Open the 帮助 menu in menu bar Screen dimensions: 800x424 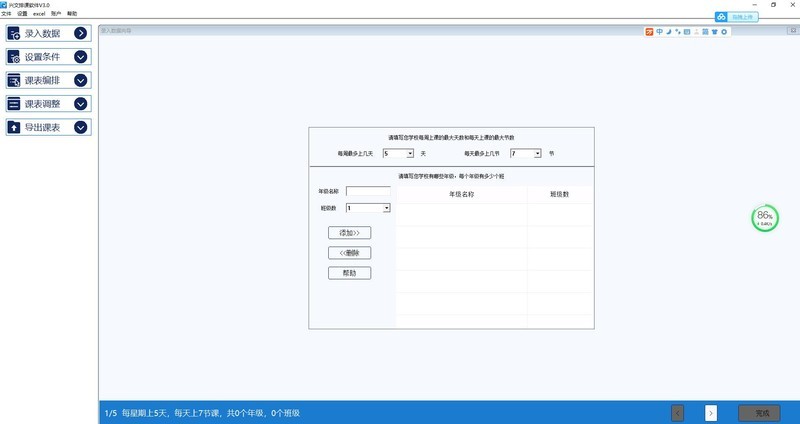(72, 14)
